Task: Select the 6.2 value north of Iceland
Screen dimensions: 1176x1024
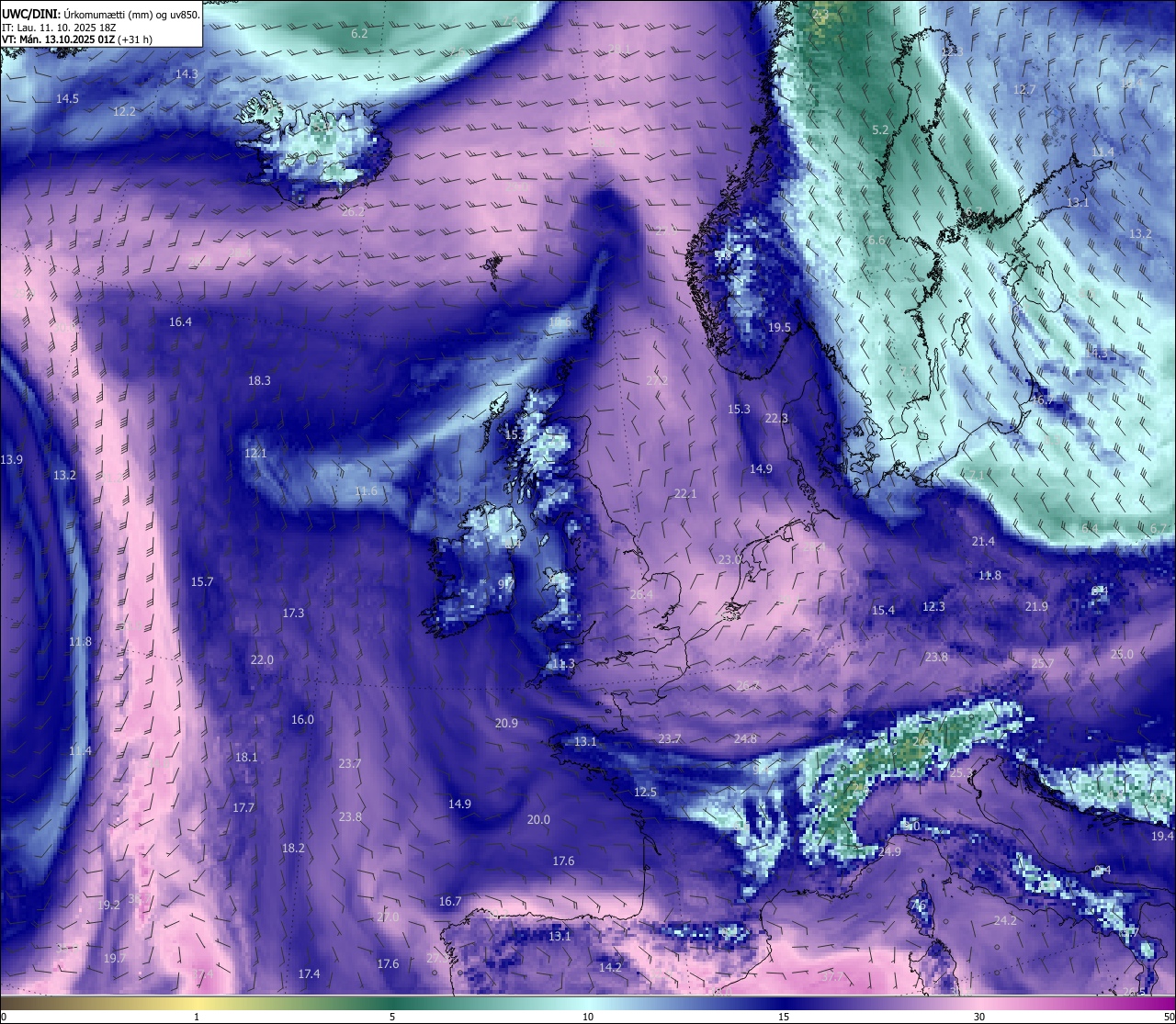Action: 359,33
